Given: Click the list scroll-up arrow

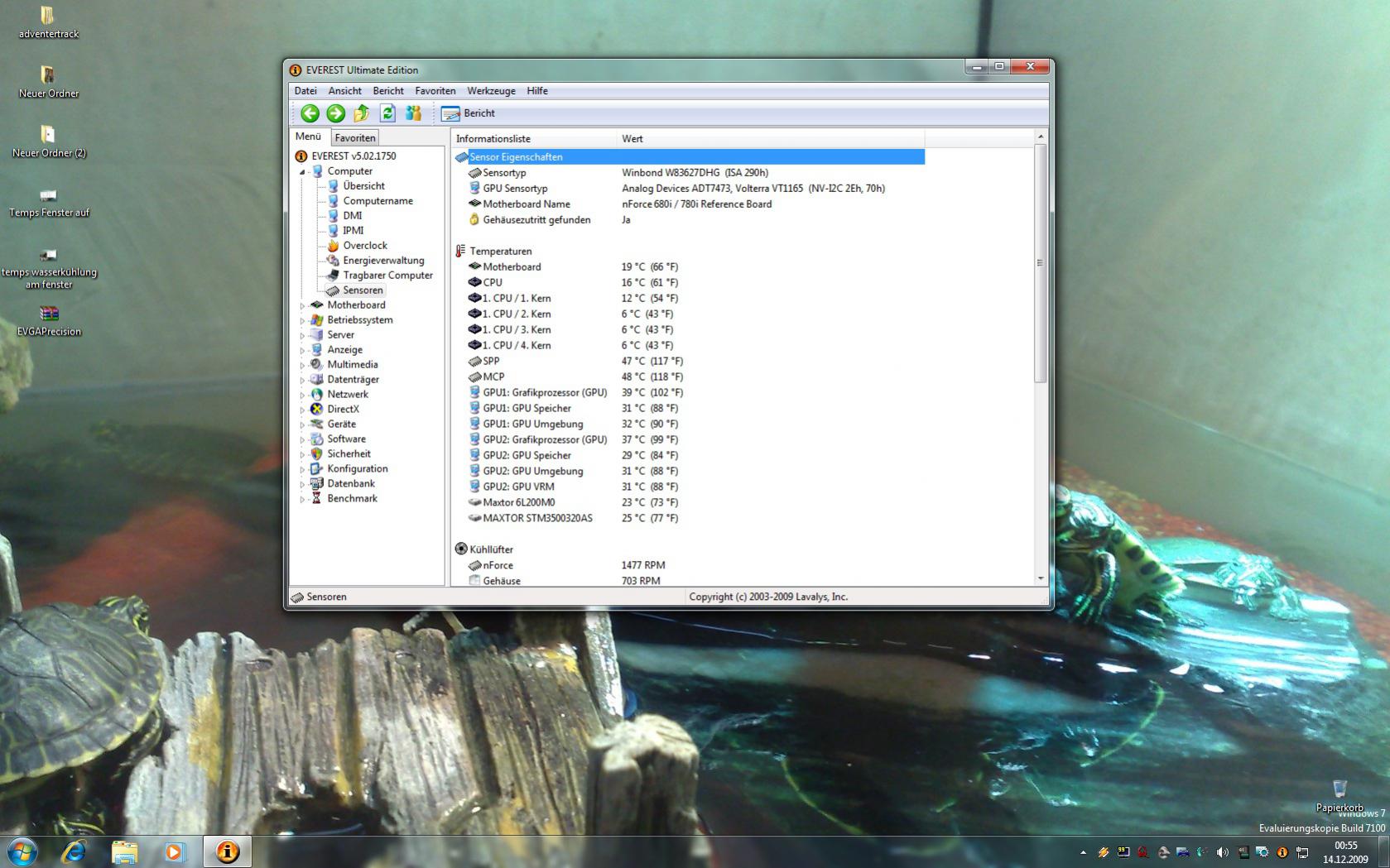Looking at the screenshot, I should tap(1041, 137).
